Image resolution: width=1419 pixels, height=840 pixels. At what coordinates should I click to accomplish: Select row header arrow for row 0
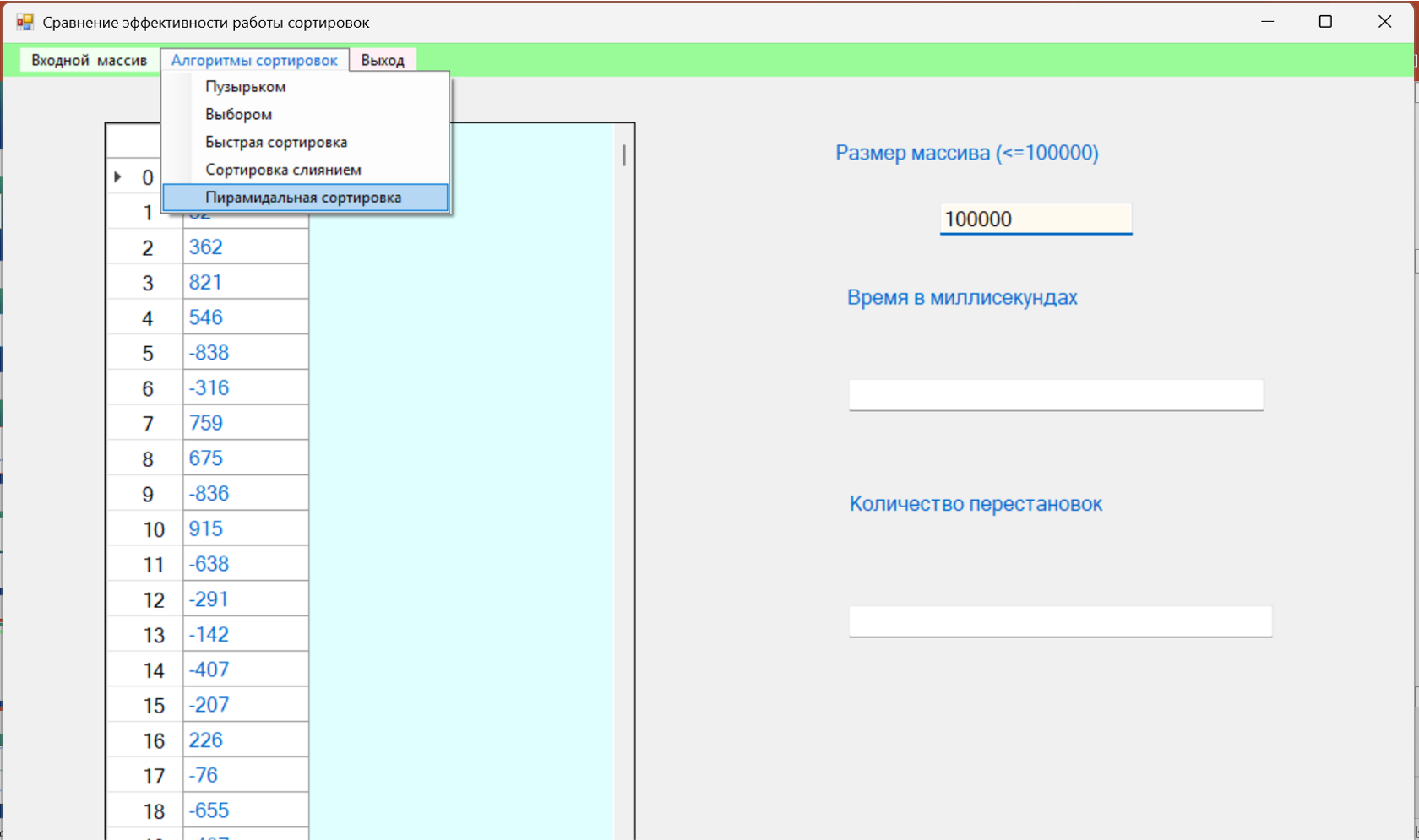pos(119,177)
